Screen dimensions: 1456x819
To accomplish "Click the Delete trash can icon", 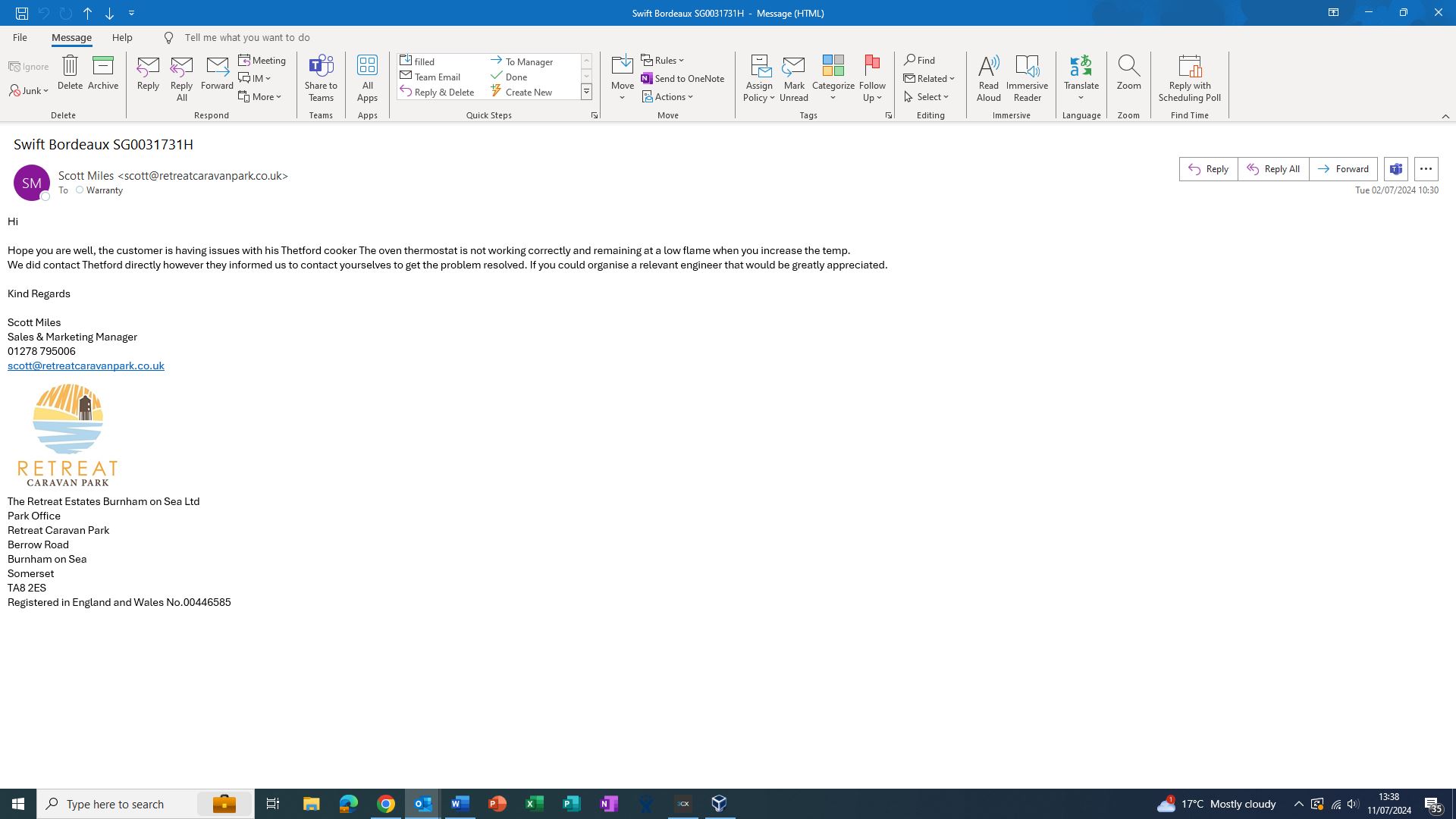I will [x=70, y=67].
